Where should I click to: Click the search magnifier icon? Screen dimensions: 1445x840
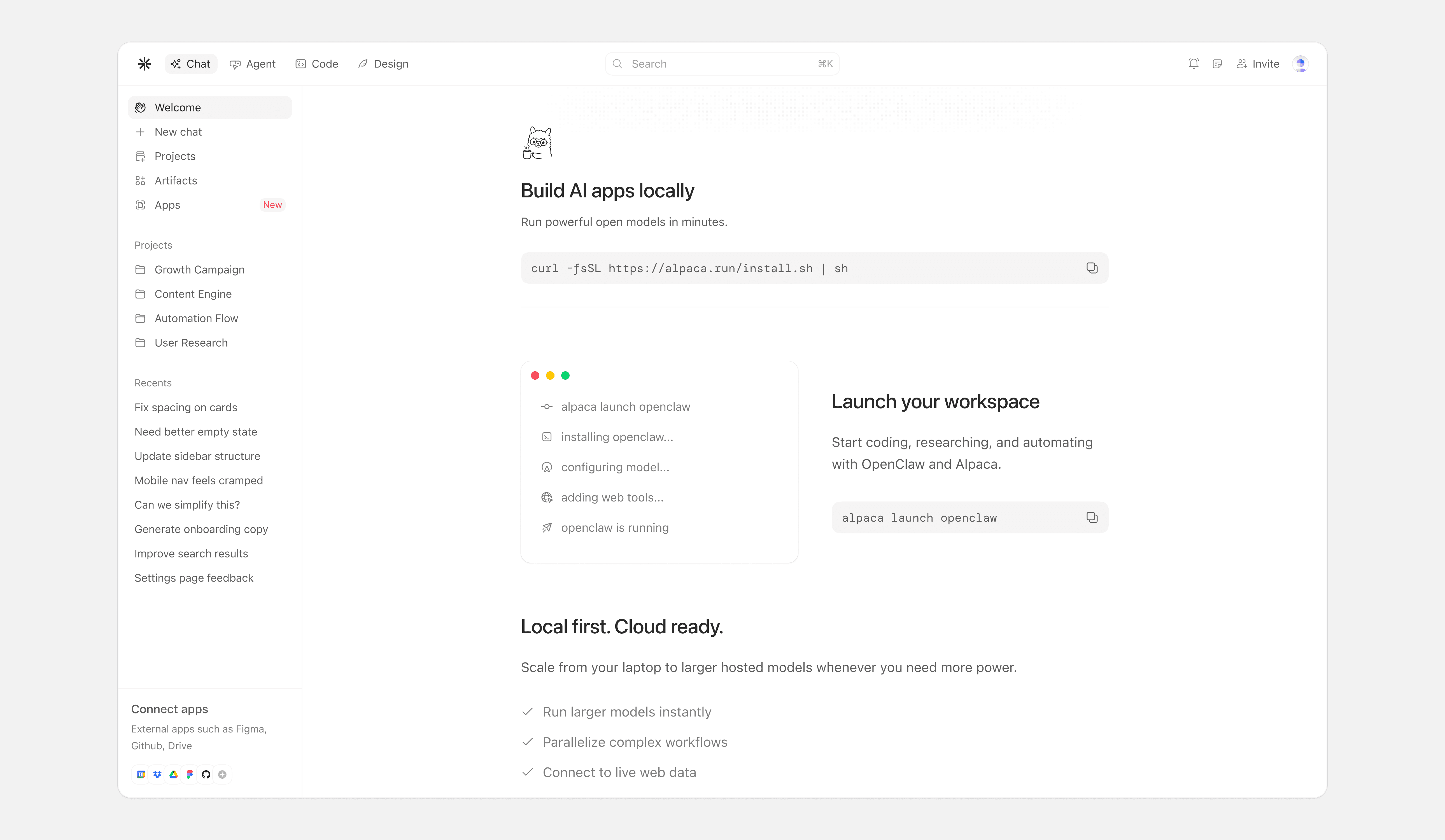tap(617, 64)
